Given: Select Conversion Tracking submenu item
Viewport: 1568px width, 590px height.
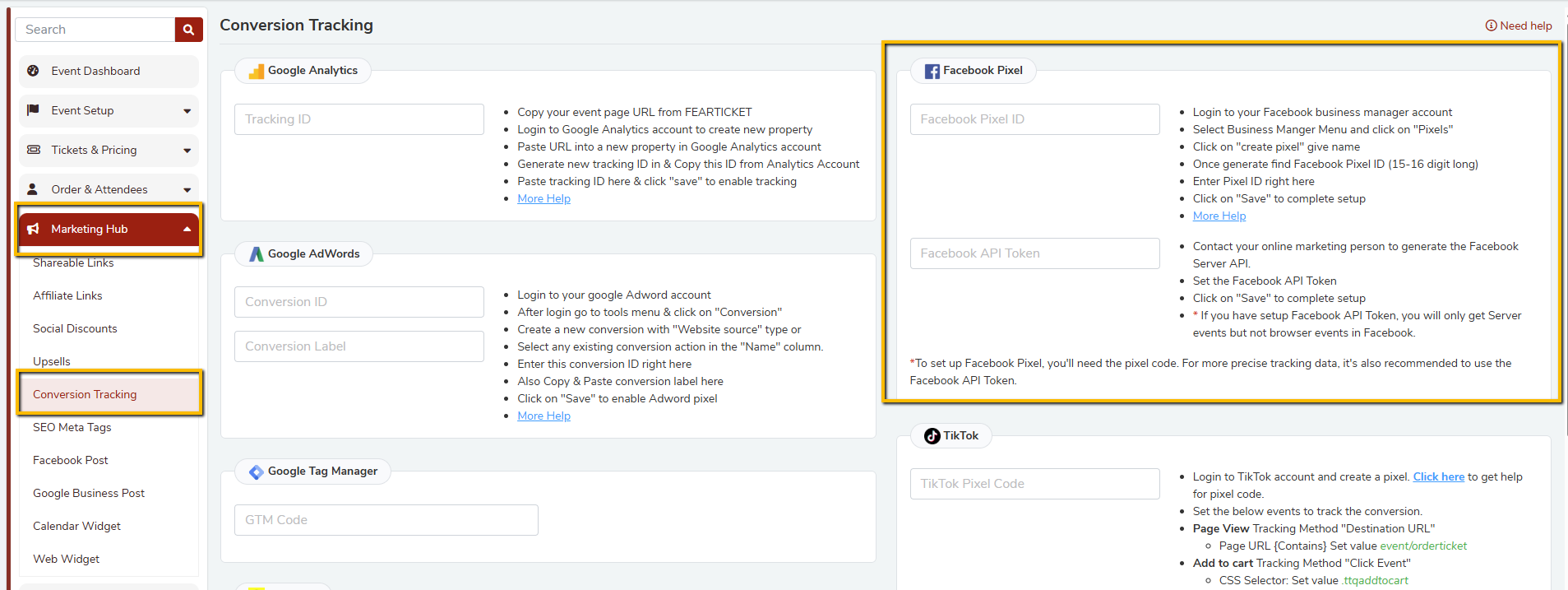Looking at the screenshot, I should (109, 394).
